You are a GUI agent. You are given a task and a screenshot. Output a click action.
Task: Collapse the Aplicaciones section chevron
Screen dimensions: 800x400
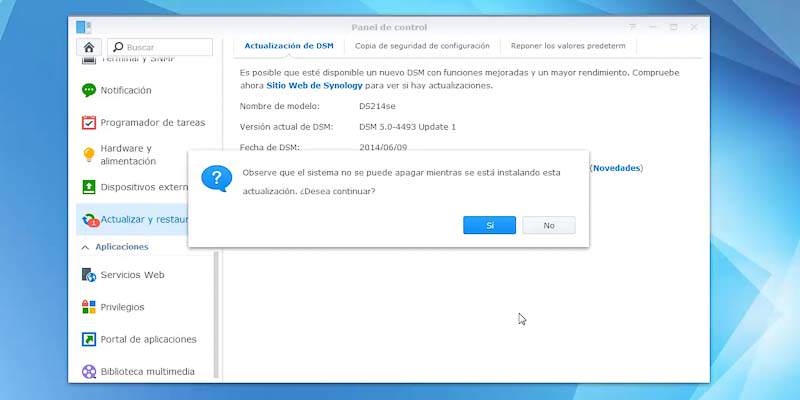(85, 247)
